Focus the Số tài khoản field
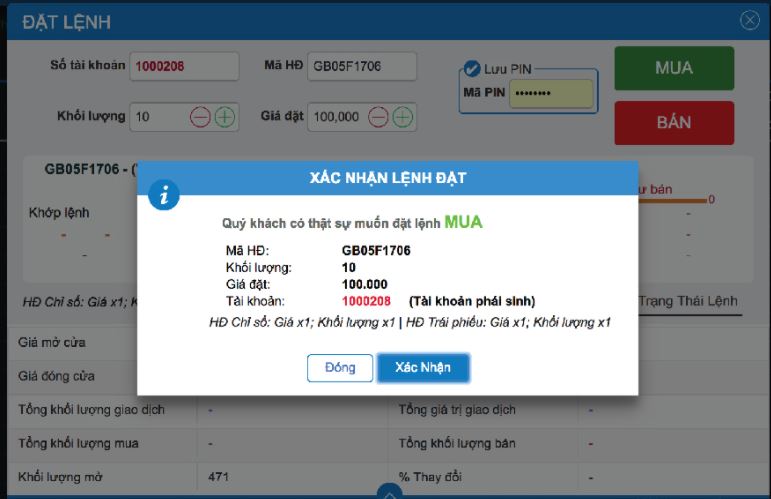The height and width of the screenshot is (499, 771). coord(184,66)
